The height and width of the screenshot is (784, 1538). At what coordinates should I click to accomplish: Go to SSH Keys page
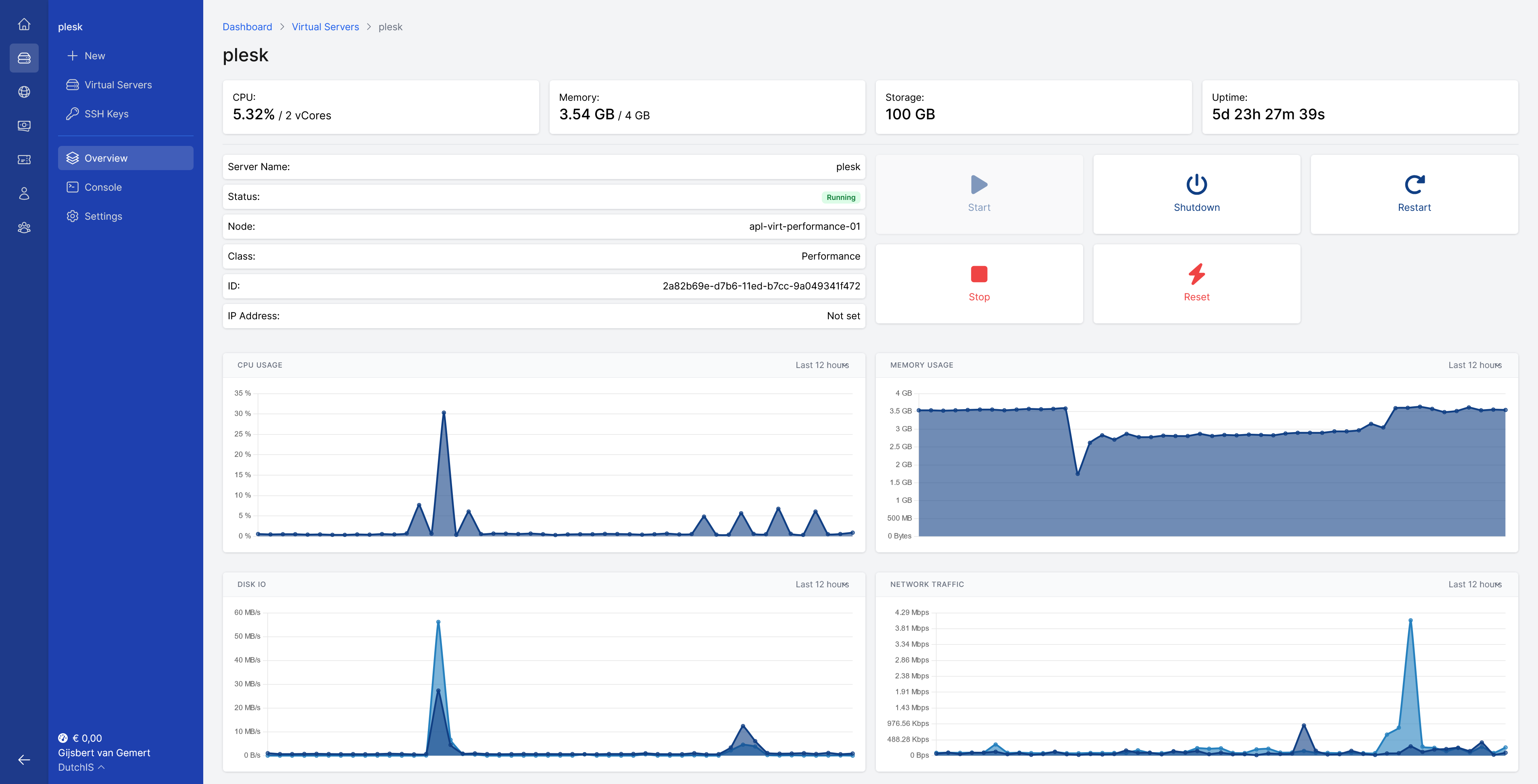(106, 114)
